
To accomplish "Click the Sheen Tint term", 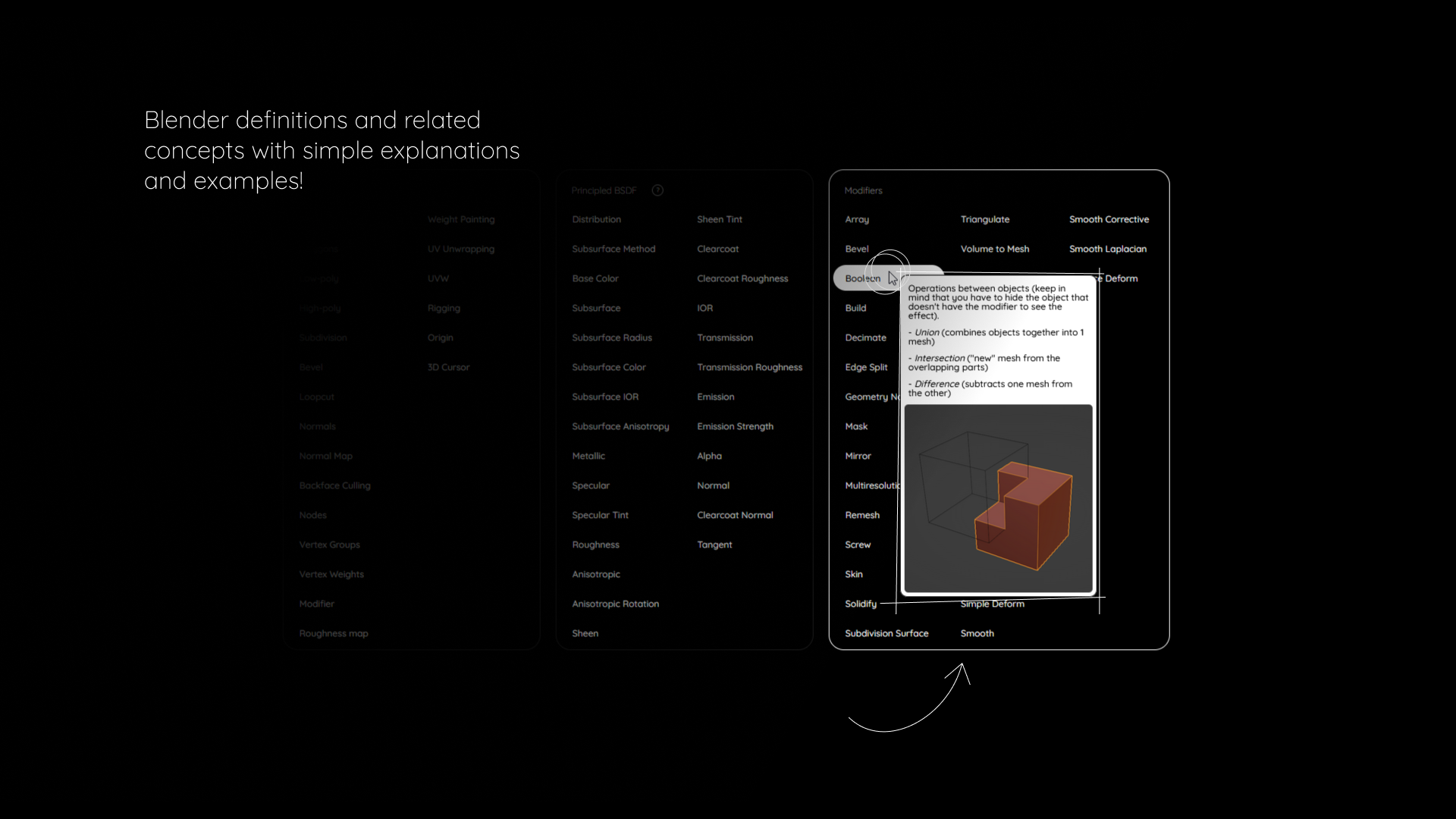I will pos(720,219).
